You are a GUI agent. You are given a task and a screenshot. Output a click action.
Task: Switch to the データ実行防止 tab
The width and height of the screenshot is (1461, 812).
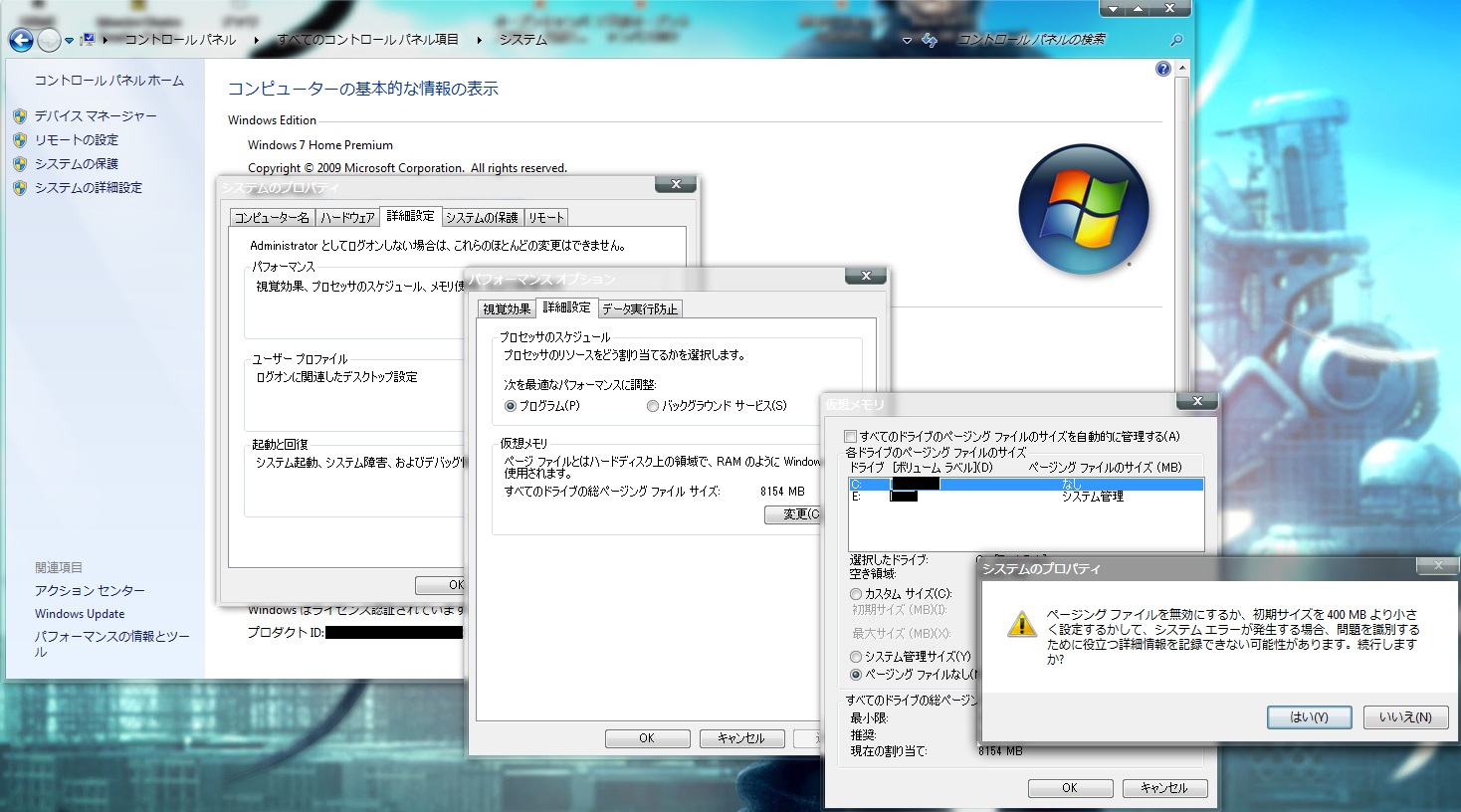tap(640, 309)
